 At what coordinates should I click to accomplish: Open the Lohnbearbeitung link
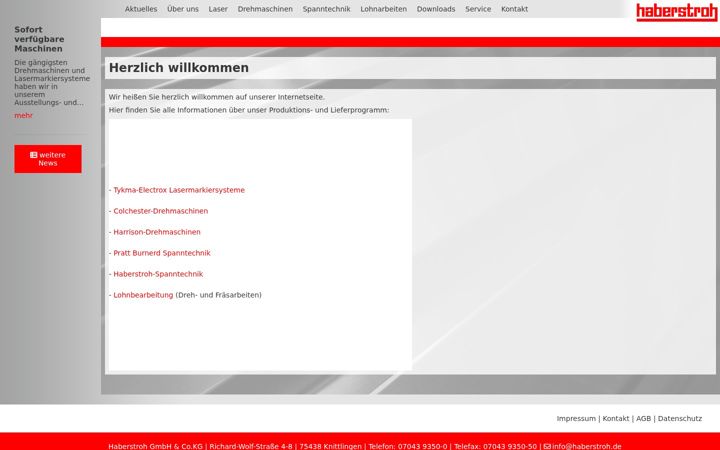pyautogui.click(x=143, y=295)
